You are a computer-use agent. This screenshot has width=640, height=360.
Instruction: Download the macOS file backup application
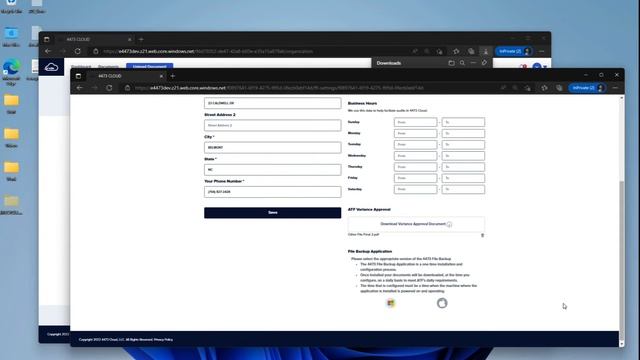(442, 303)
